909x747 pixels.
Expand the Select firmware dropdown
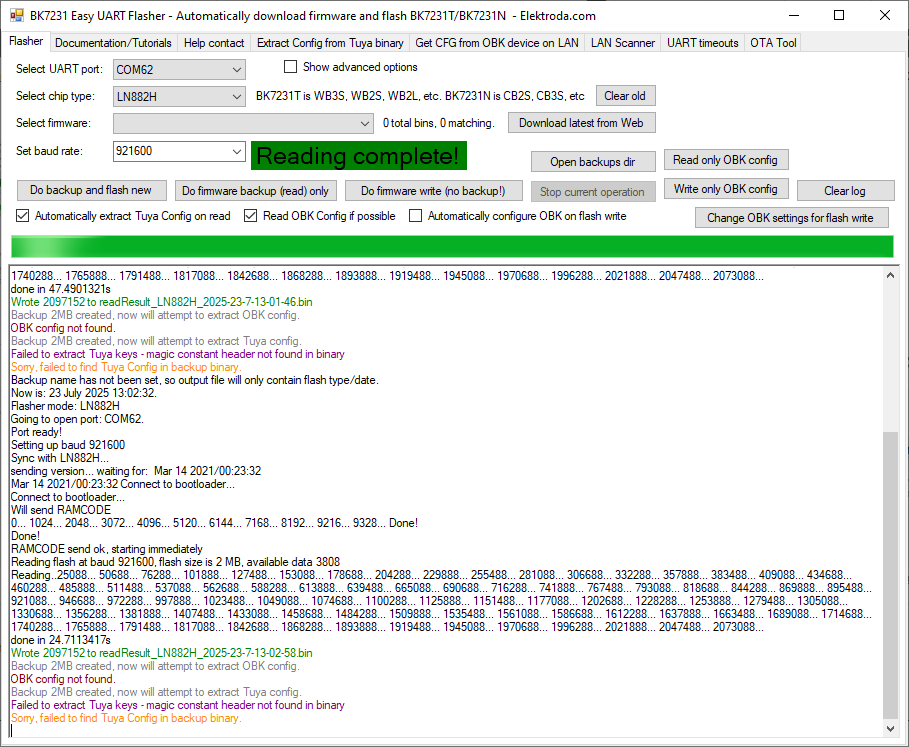[243, 123]
